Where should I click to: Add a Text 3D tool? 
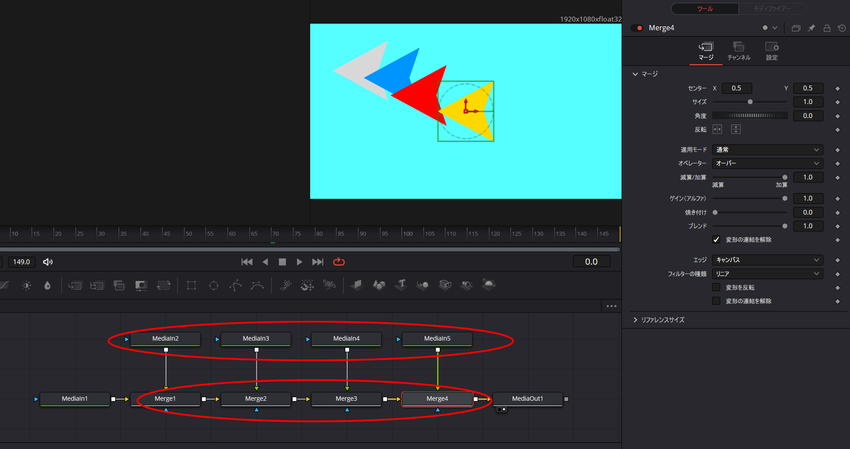(x=401, y=284)
